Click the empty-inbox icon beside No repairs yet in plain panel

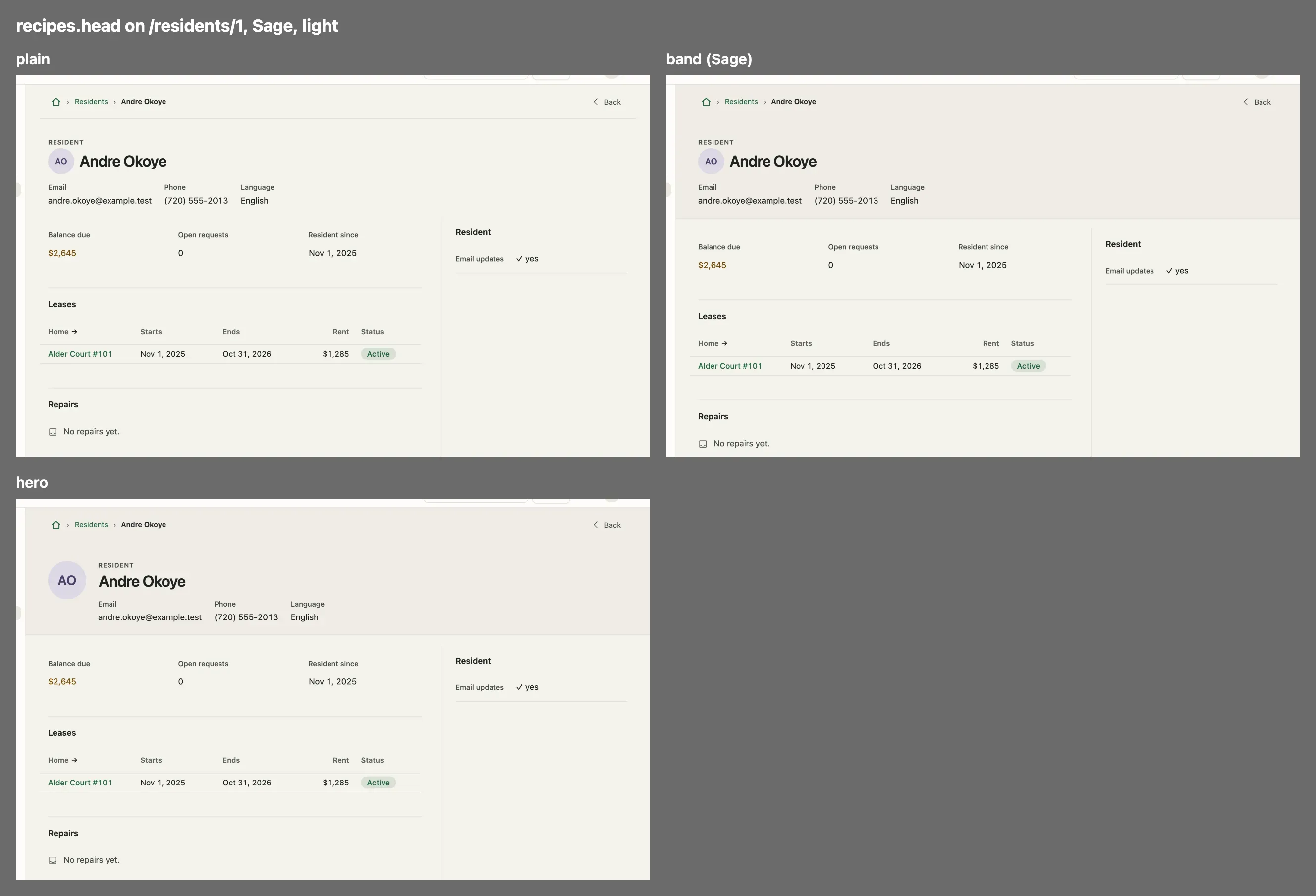point(53,432)
